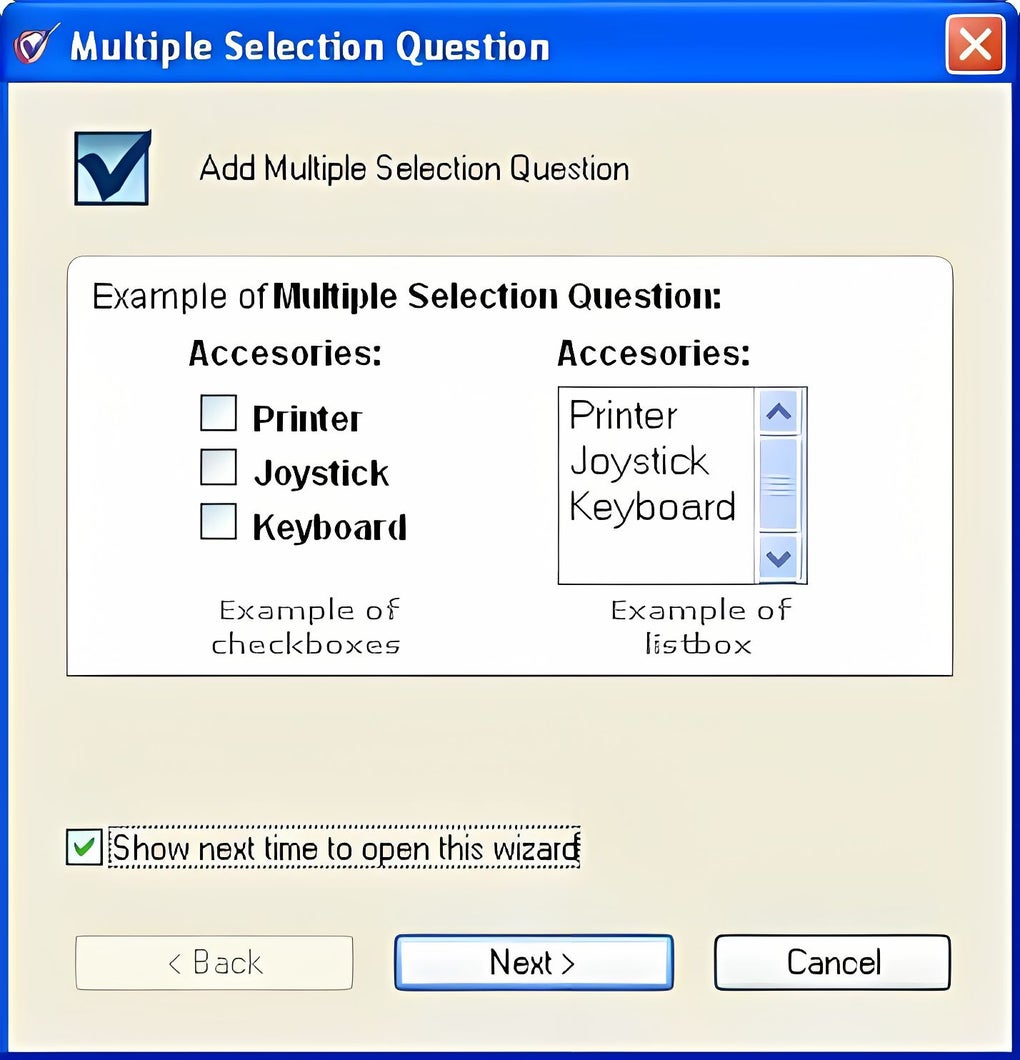Select Keyboard in the listbox

(652, 507)
